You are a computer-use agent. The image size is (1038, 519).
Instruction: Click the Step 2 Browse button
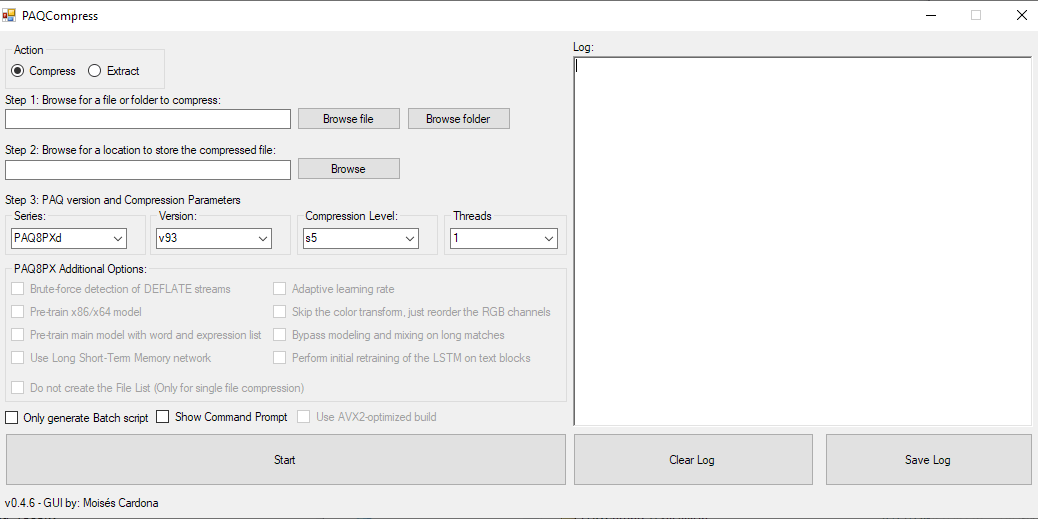(348, 169)
